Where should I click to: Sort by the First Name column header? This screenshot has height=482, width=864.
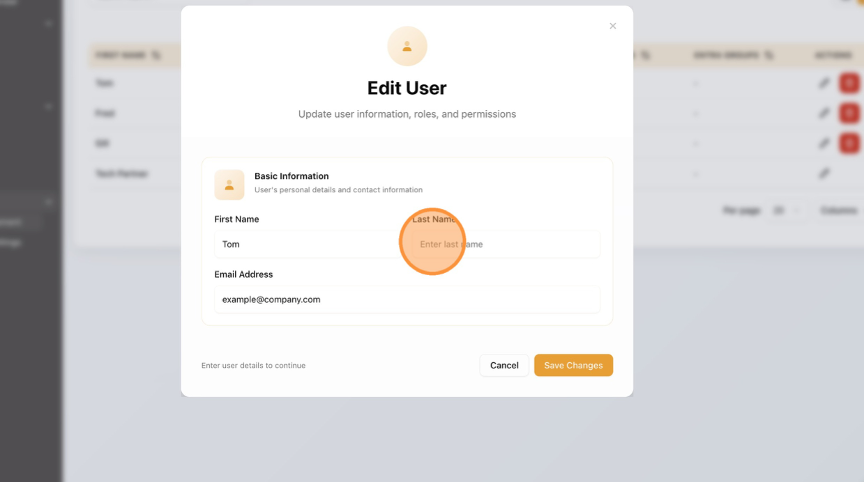[x=127, y=55]
